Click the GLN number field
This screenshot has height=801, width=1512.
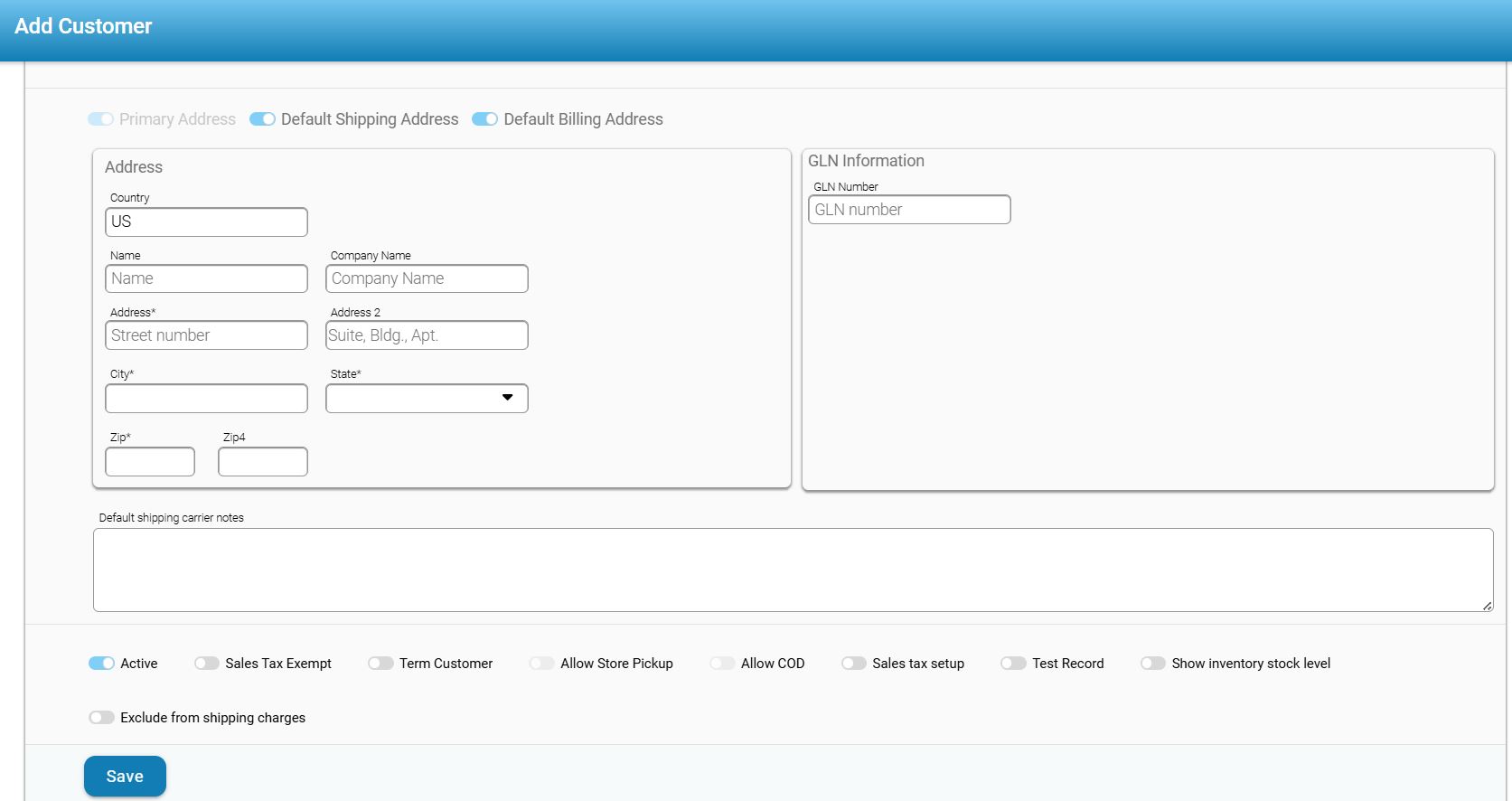[909, 210]
